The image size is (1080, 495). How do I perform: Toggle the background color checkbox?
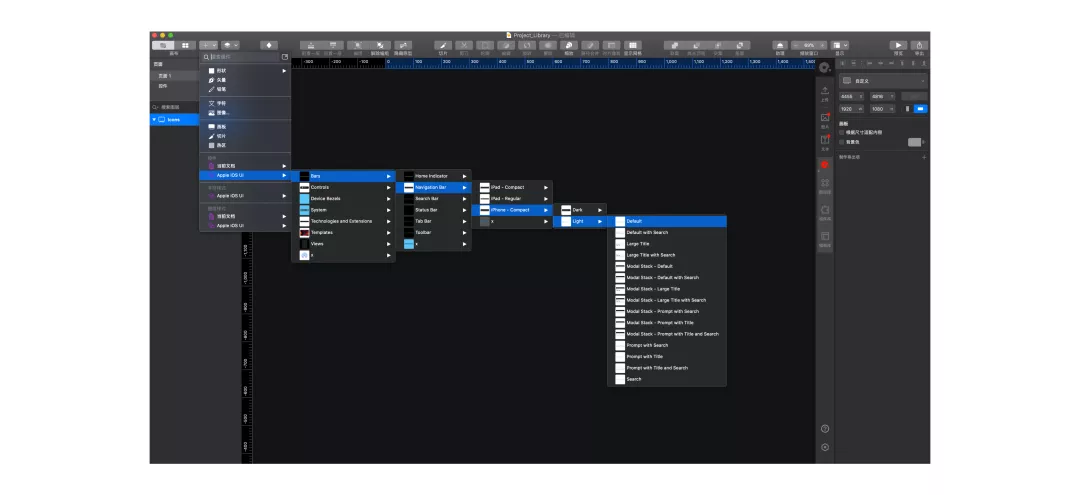coord(842,142)
